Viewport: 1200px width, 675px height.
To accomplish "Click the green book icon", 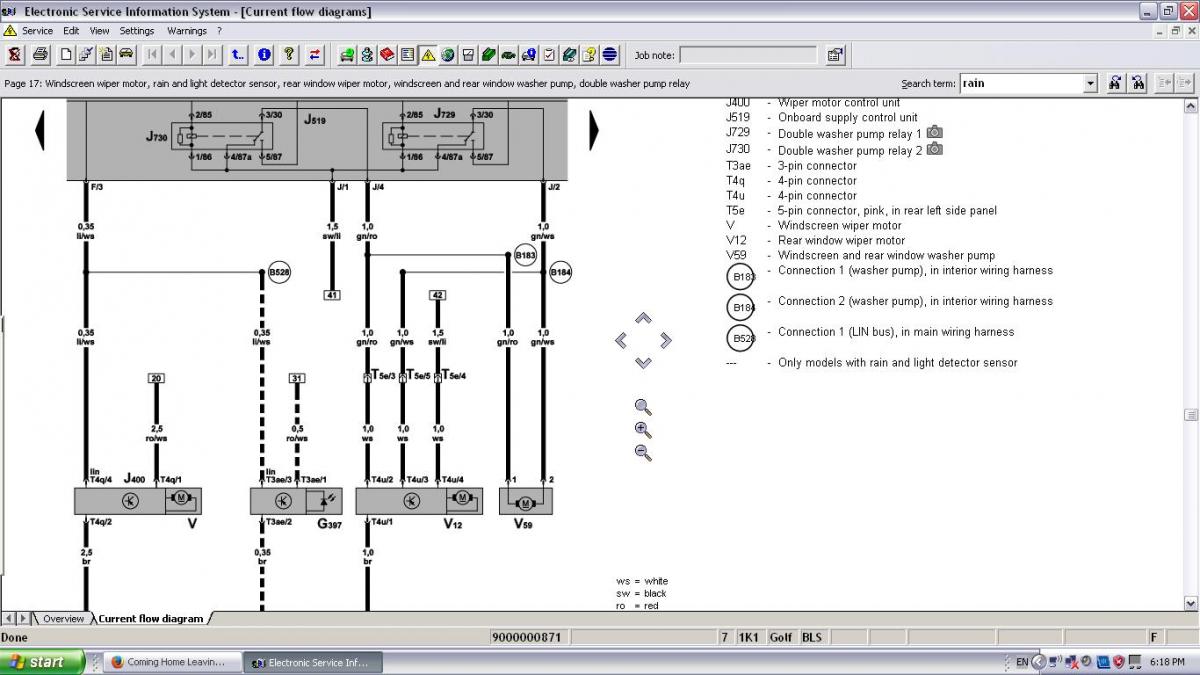I will pos(489,54).
